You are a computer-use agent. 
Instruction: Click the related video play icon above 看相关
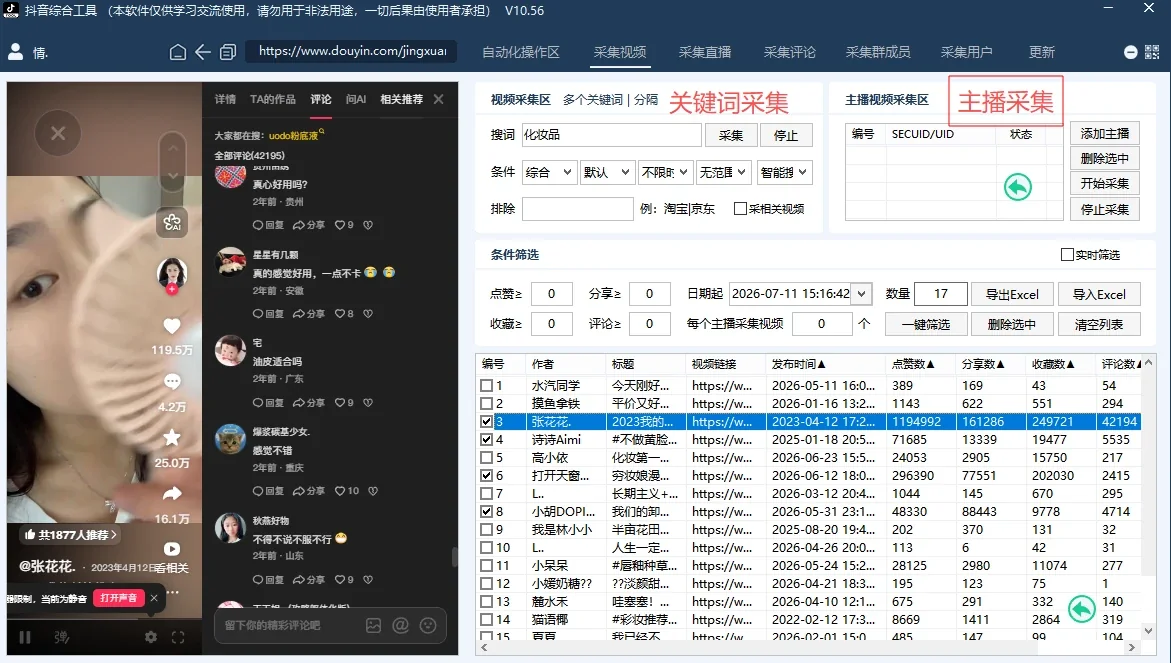[x=172, y=549]
